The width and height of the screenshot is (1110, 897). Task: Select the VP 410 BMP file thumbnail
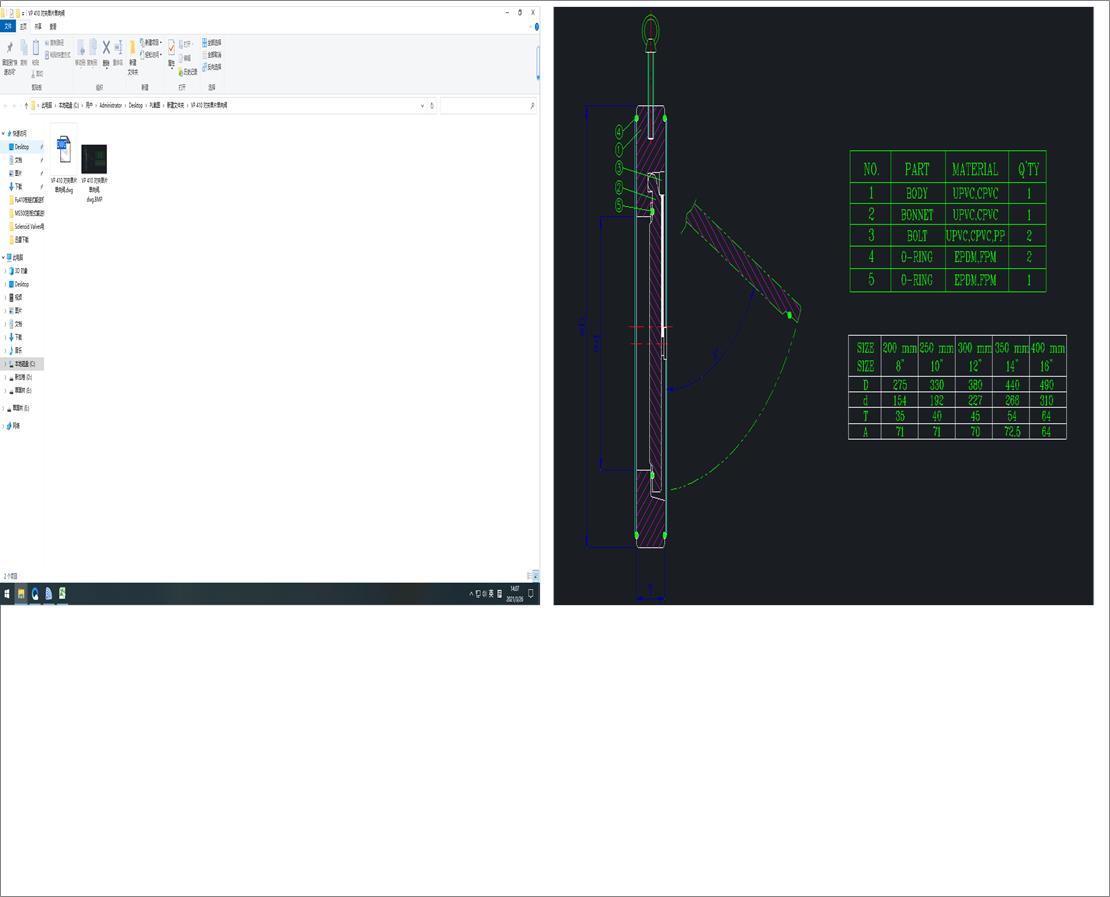(x=93, y=160)
